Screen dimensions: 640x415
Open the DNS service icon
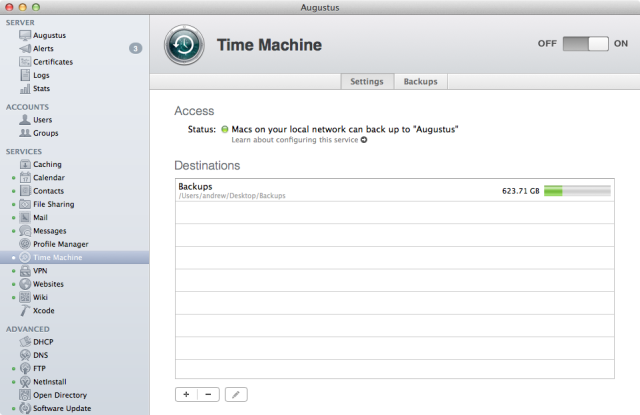click(25, 355)
